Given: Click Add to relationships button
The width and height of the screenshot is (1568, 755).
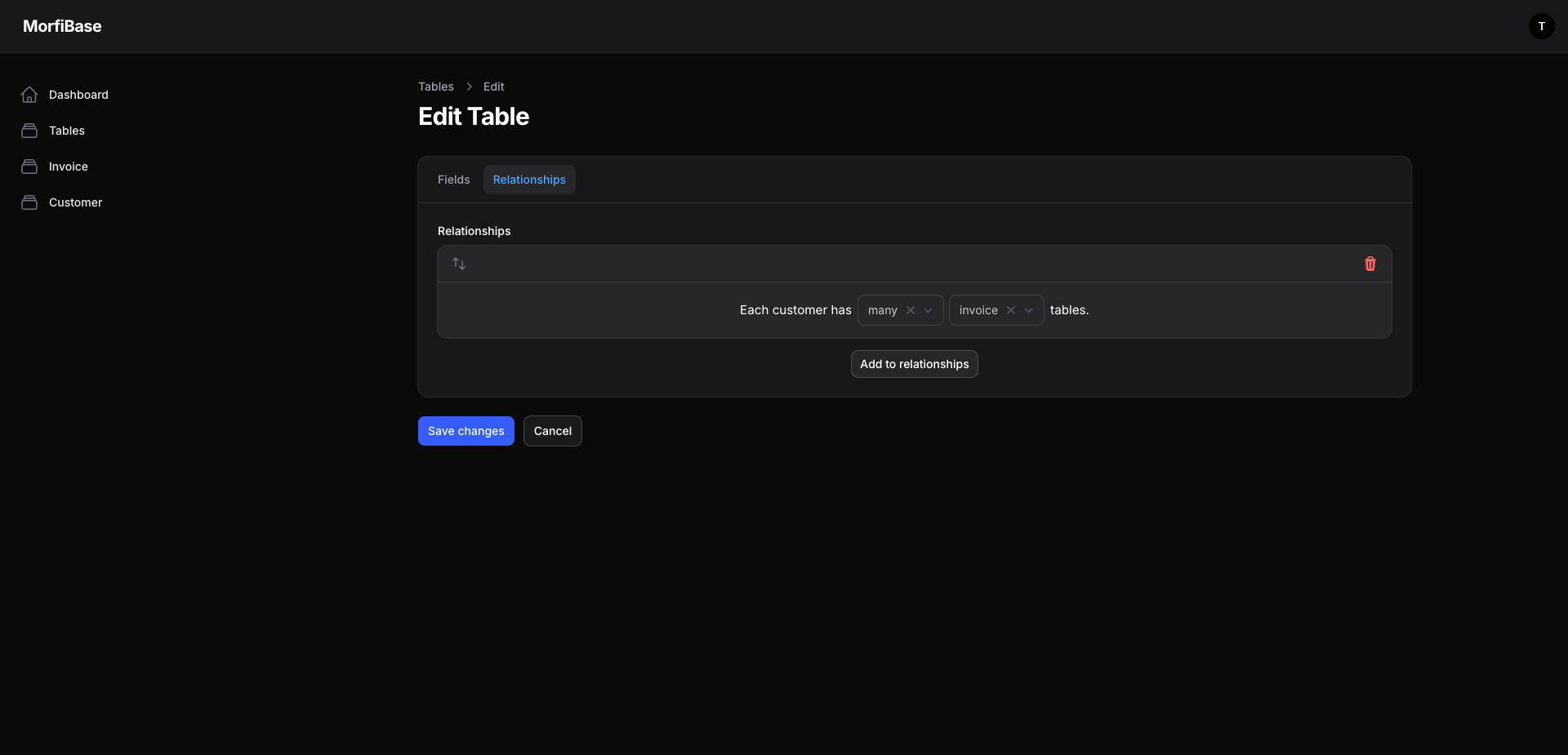Looking at the screenshot, I should pyautogui.click(x=915, y=364).
